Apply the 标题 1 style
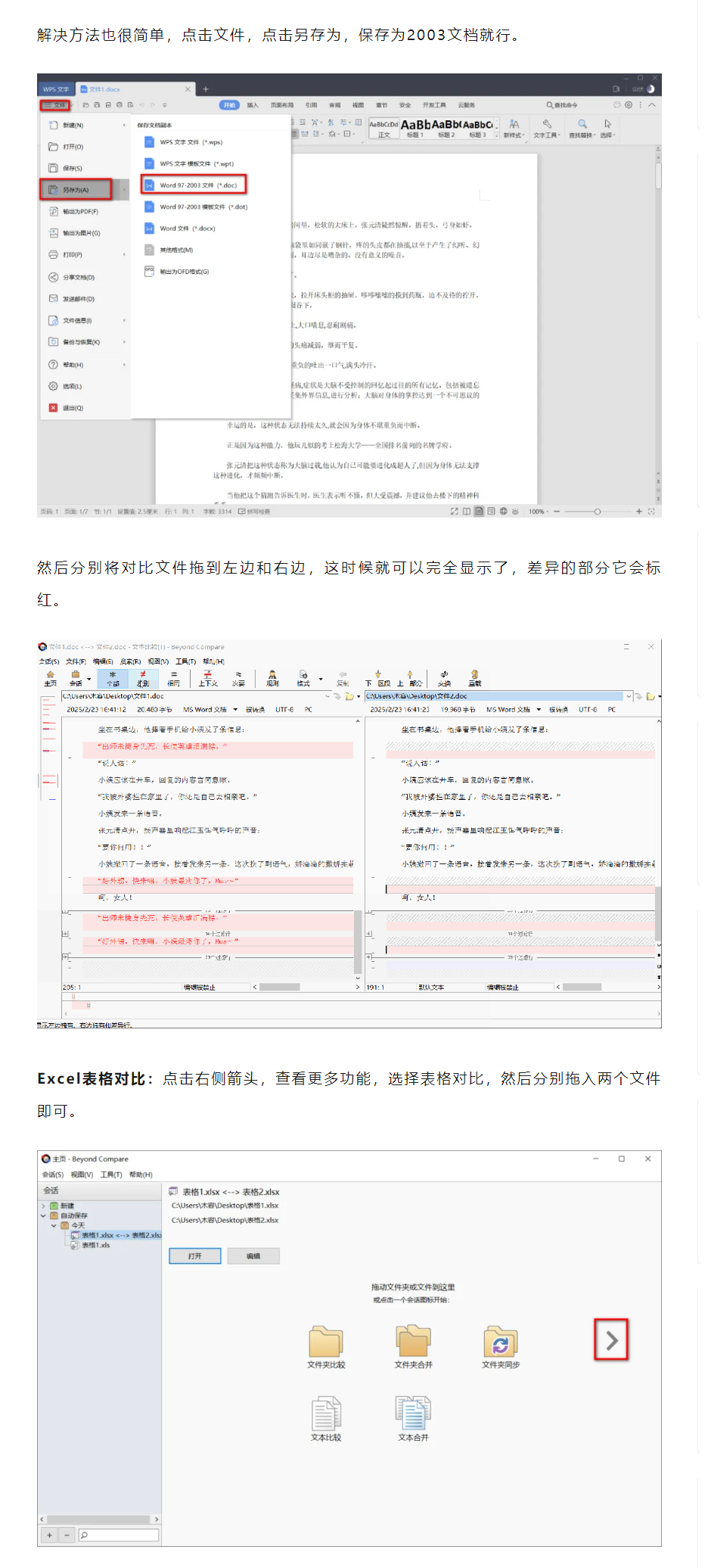Image resolution: width=708 pixels, height=1568 pixels. pos(415,128)
